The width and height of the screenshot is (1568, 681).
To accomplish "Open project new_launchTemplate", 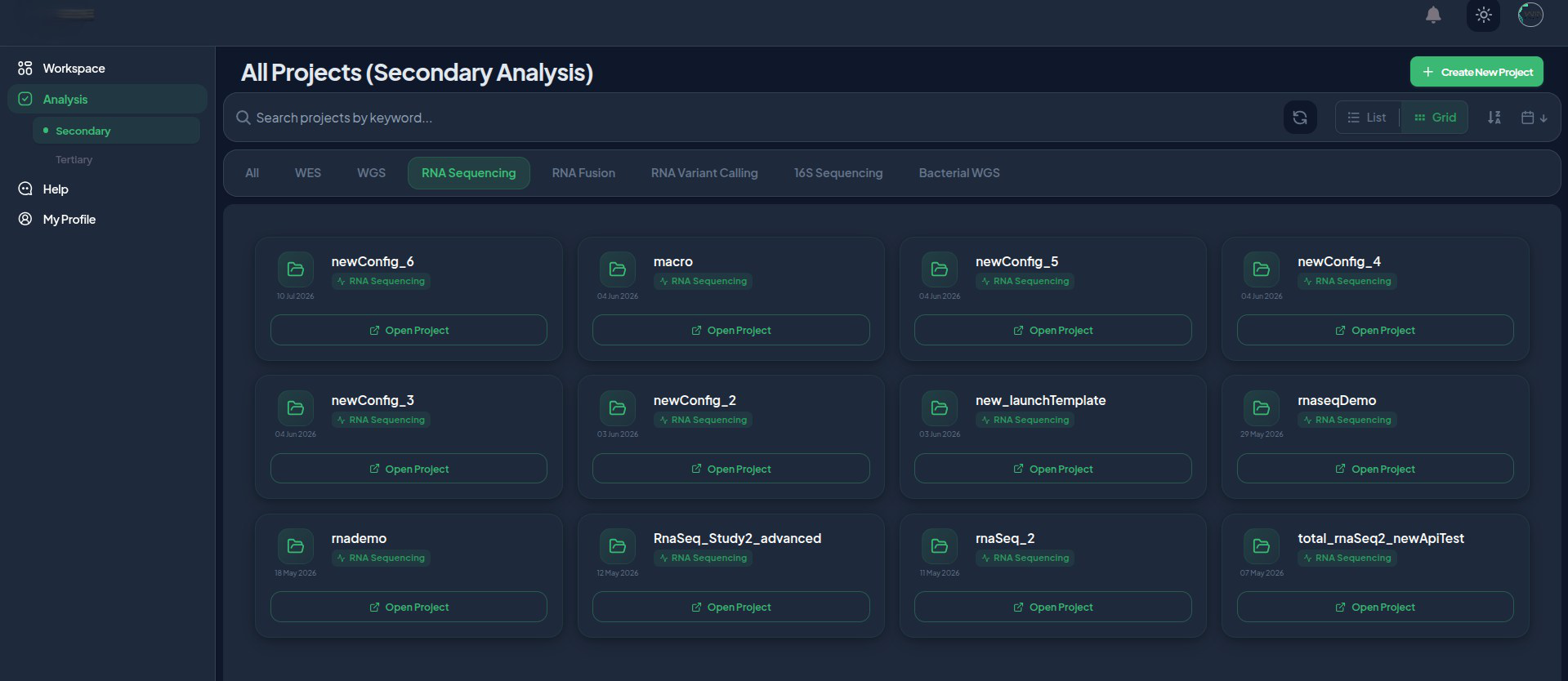I will tap(1052, 469).
